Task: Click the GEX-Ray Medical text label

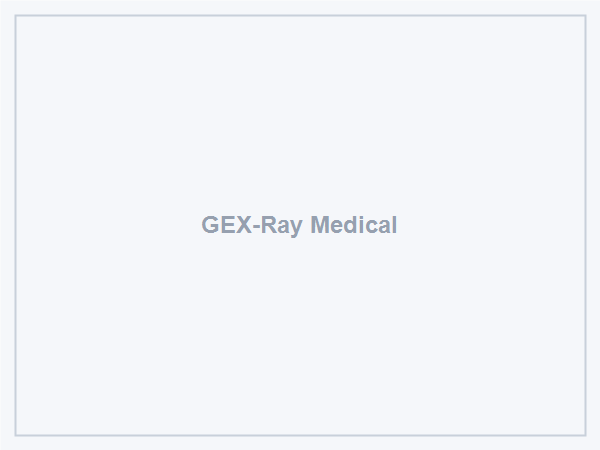Action: pyautogui.click(x=299, y=225)
